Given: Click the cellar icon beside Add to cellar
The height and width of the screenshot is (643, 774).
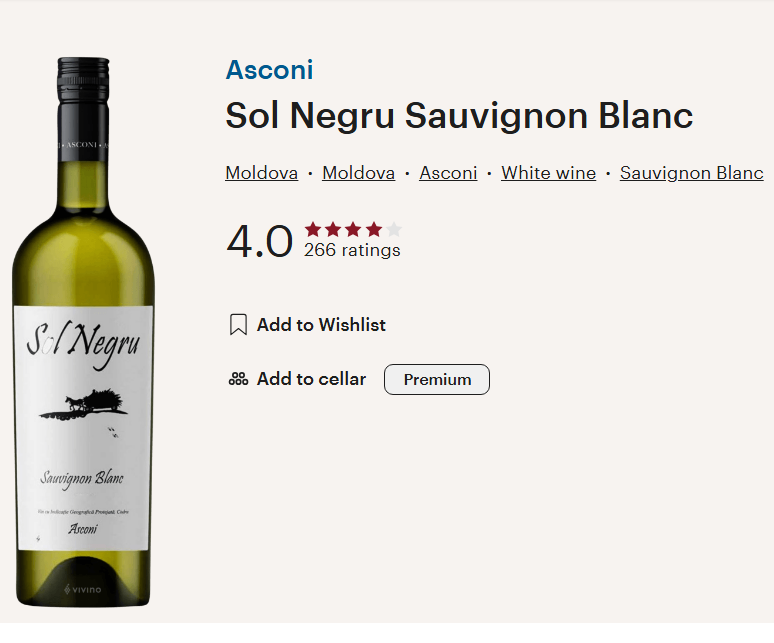Looking at the screenshot, I should (x=238, y=379).
